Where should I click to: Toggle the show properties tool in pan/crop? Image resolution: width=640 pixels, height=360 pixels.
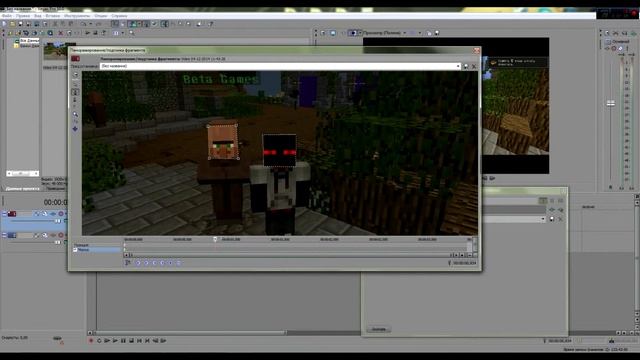pos(75,75)
